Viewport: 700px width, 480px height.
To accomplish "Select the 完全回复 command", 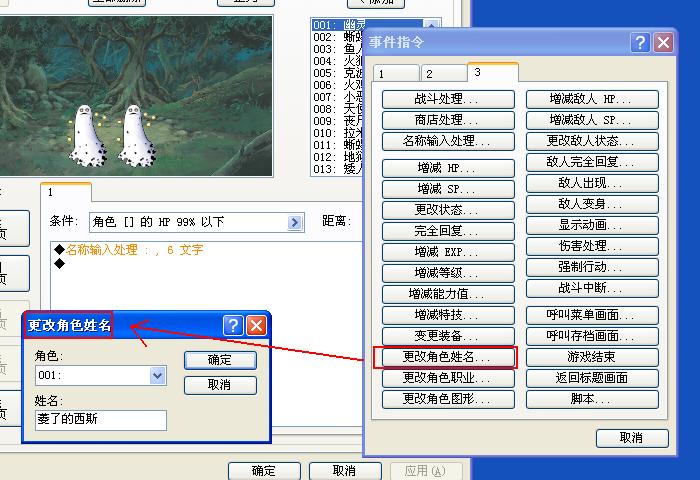I will click(x=448, y=231).
